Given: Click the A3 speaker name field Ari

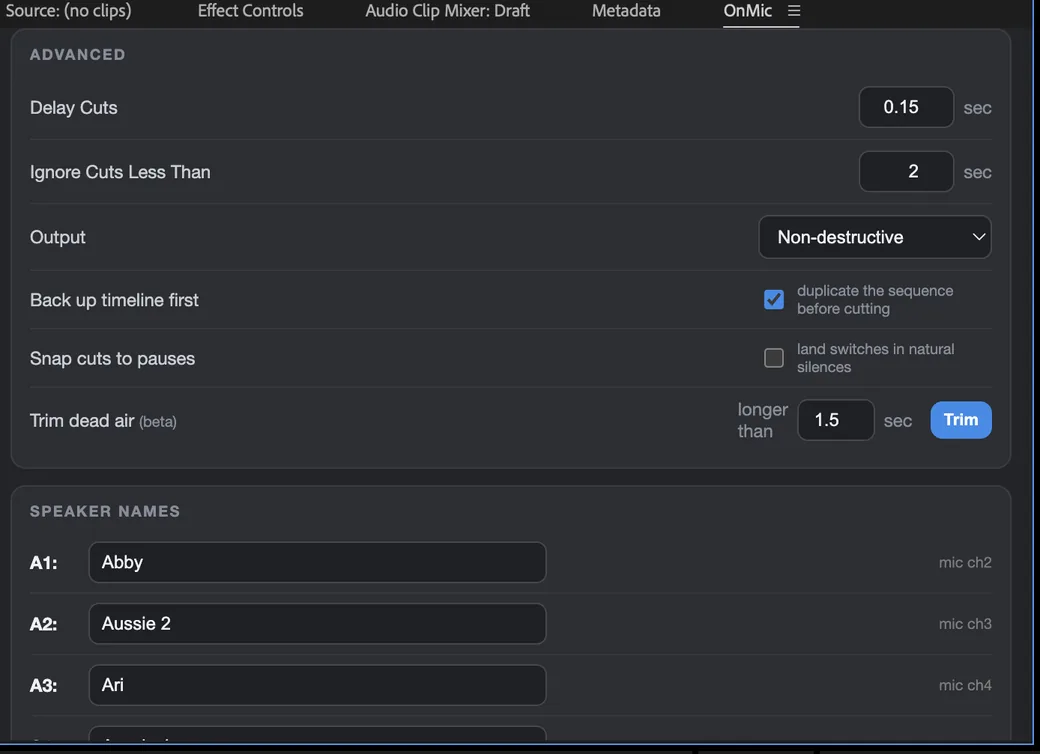Looking at the screenshot, I should tap(317, 685).
